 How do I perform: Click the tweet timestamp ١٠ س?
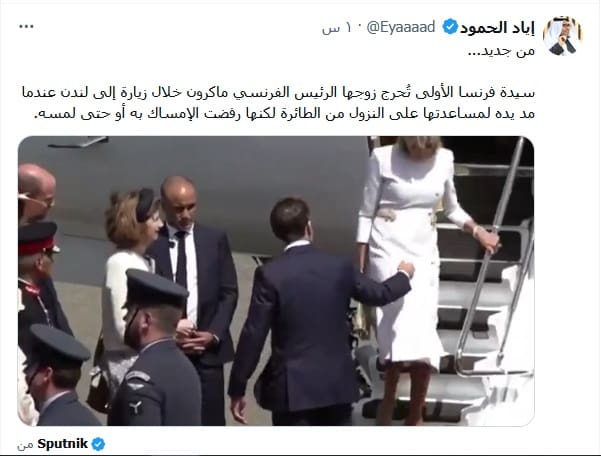click(336, 28)
